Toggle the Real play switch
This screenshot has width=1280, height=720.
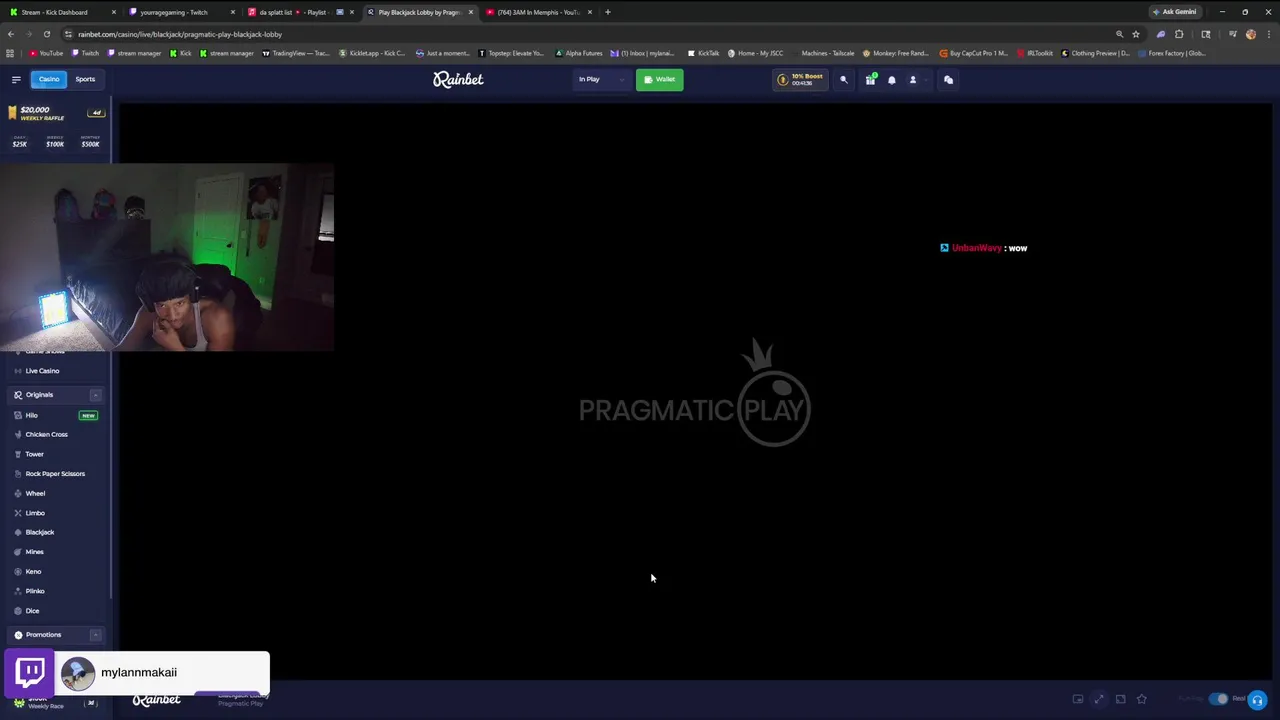(1218, 699)
